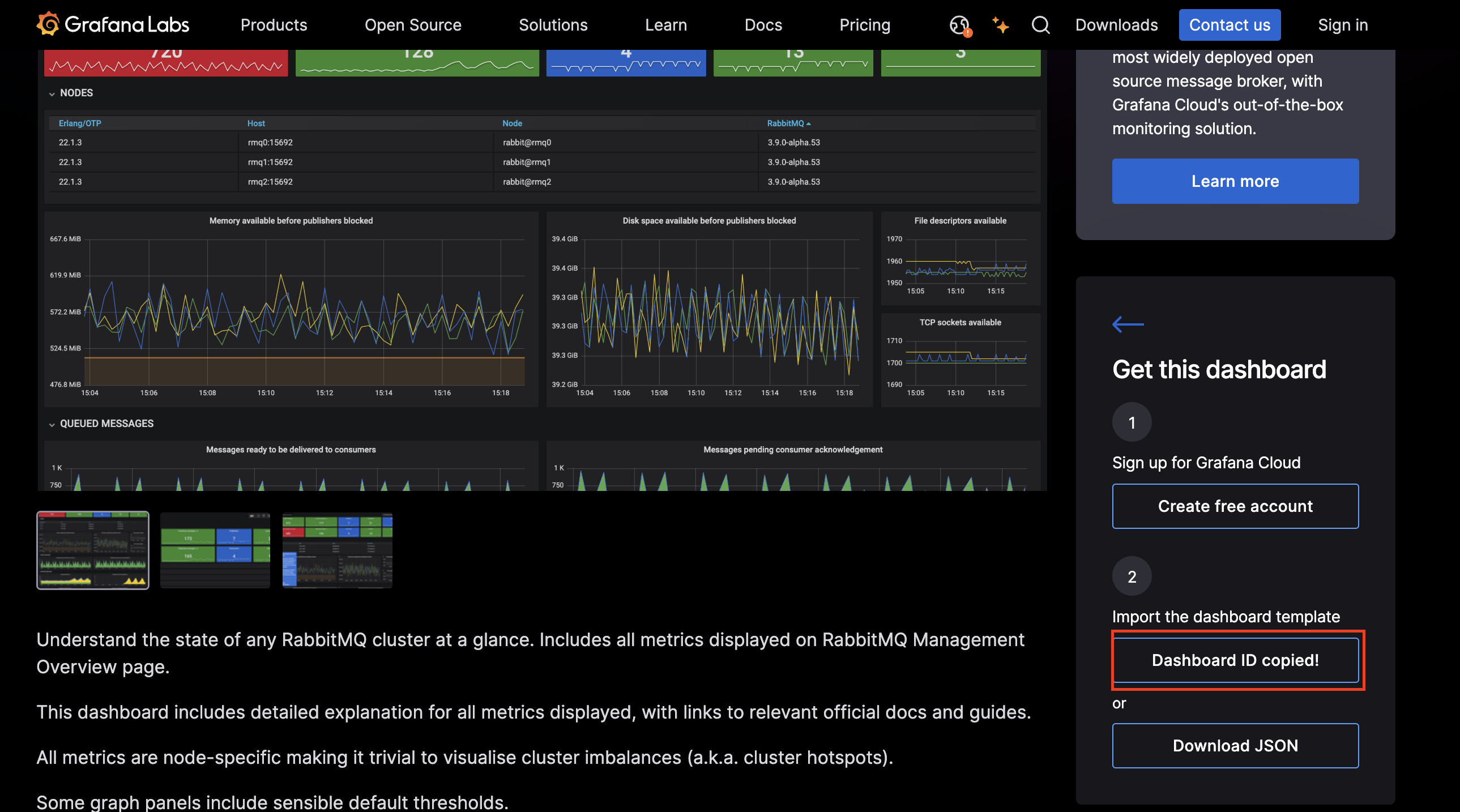Click the step 1 circle badge
Image resolution: width=1460 pixels, height=812 pixels.
(x=1132, y=422)
